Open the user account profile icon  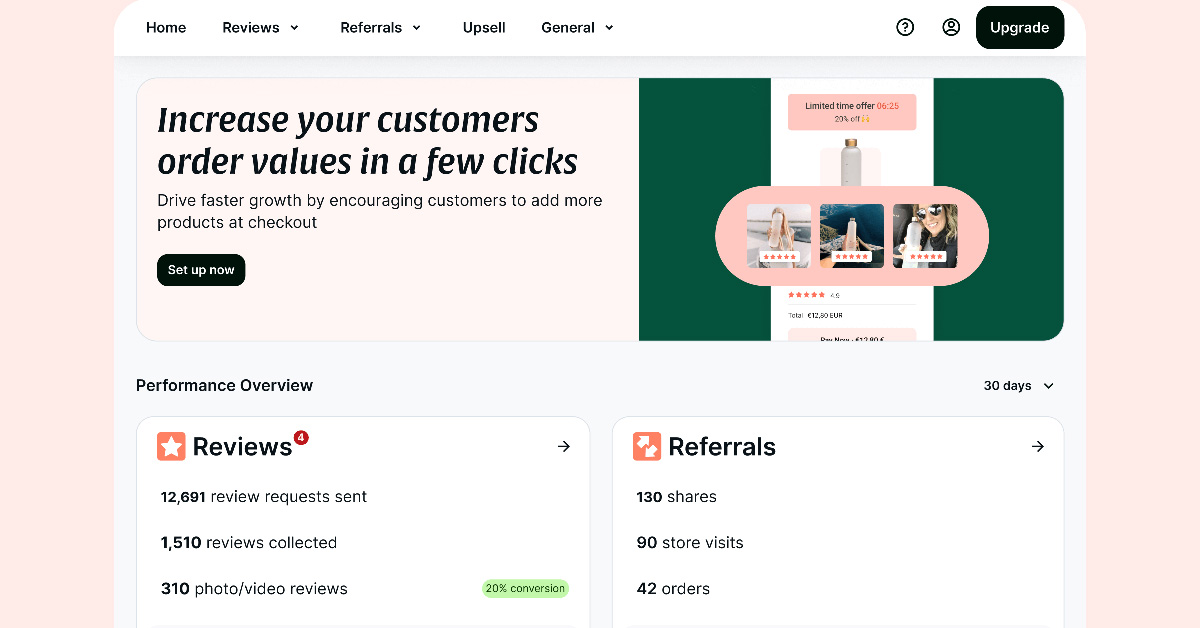pos(951,28)
